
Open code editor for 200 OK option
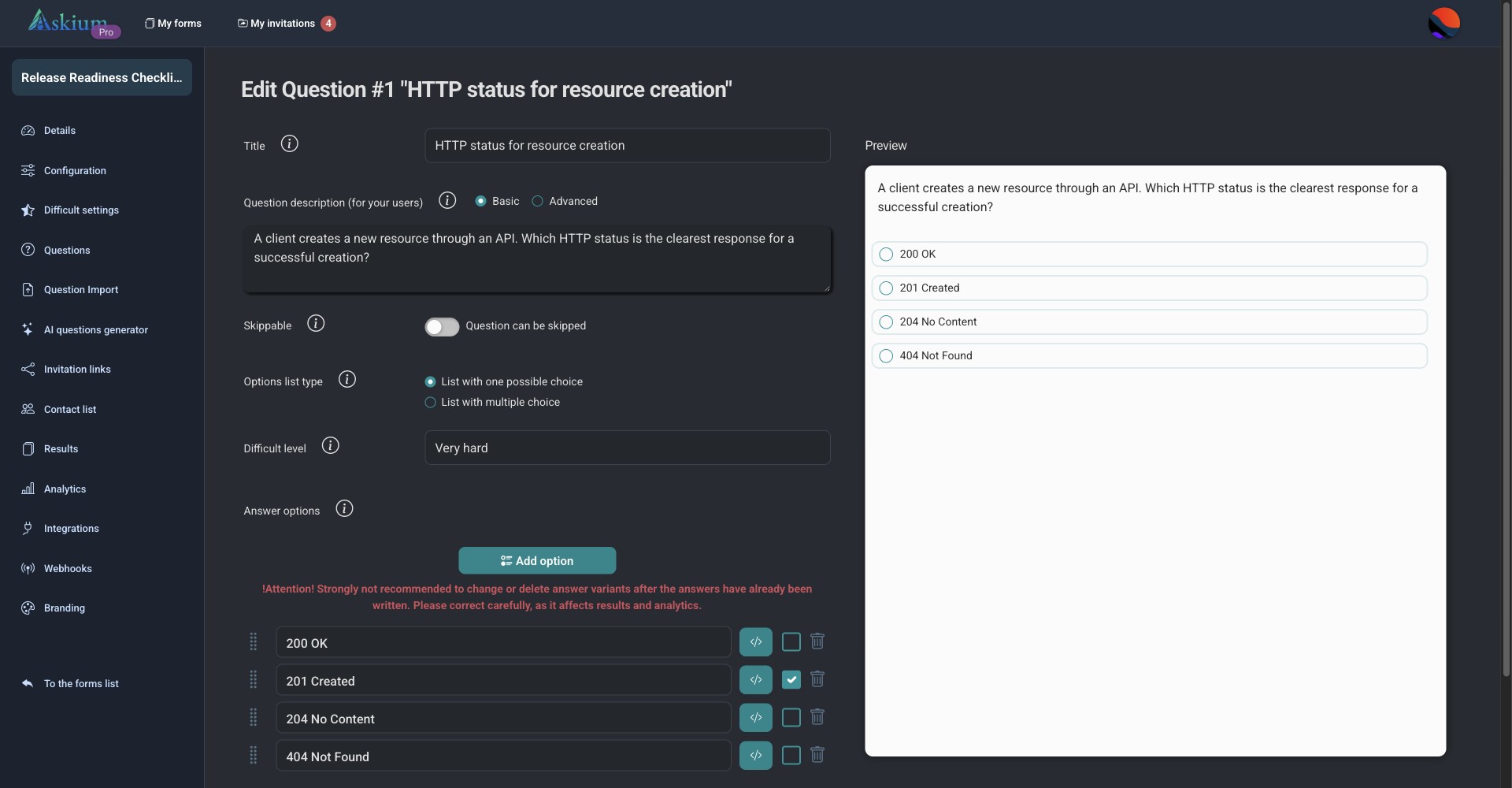click(x=756, y=642)
